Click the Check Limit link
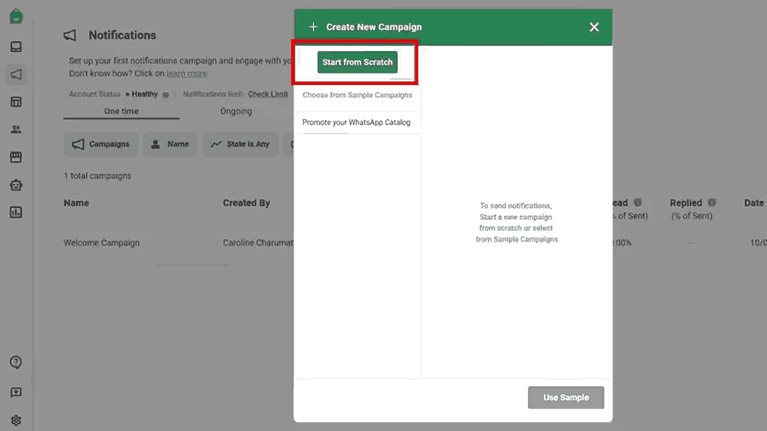 (267, 94)
